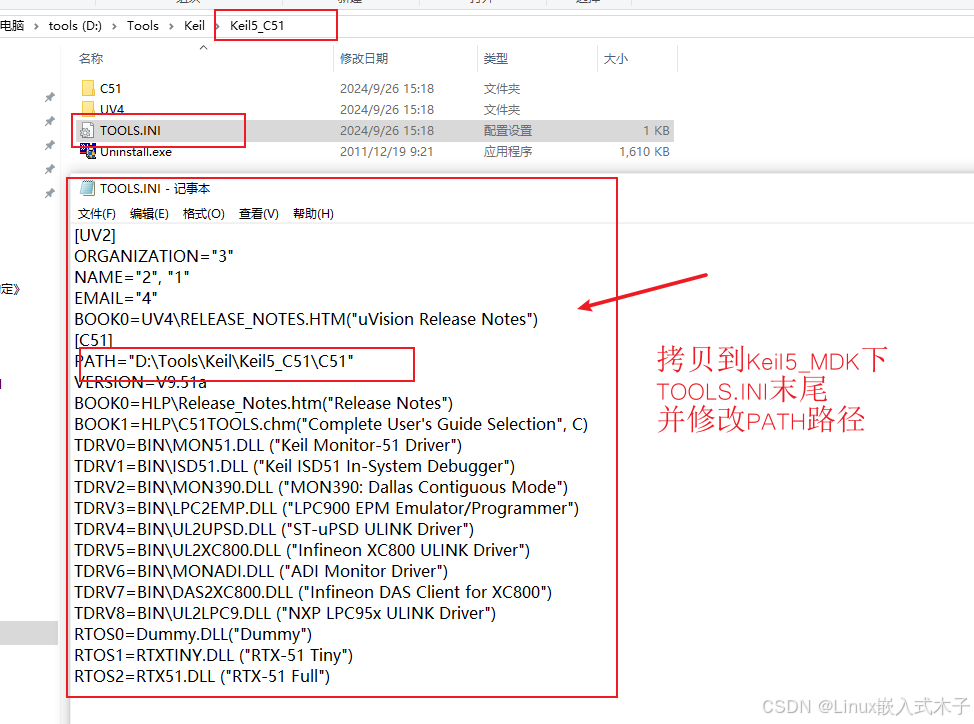Open the 查看(V) menu in Notepad

point(258,214)
